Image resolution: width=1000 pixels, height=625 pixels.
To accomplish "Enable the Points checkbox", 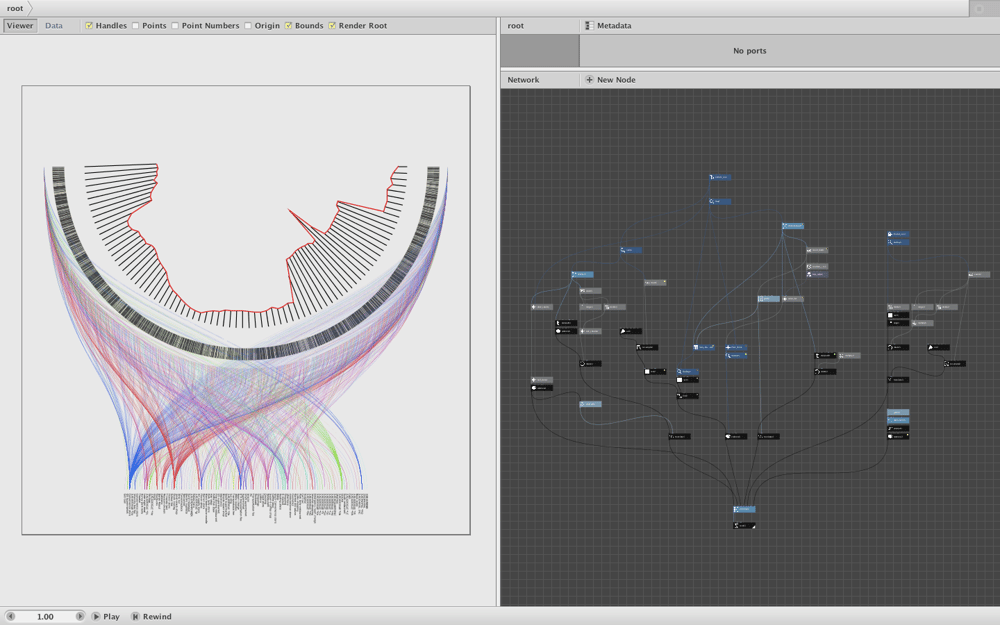I will [x=135, y=26].
